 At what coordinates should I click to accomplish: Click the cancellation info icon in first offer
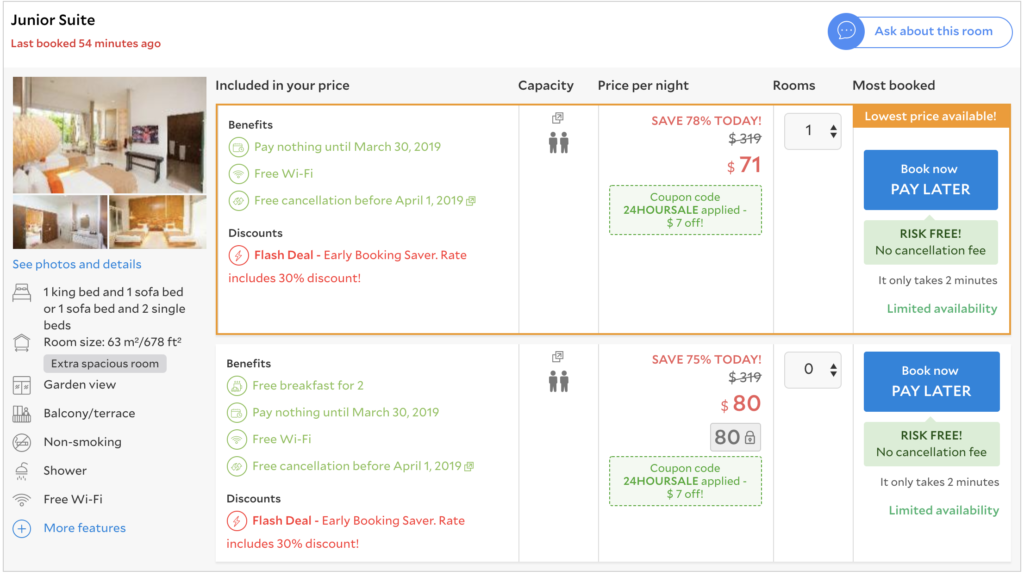[x=471, y=201]
